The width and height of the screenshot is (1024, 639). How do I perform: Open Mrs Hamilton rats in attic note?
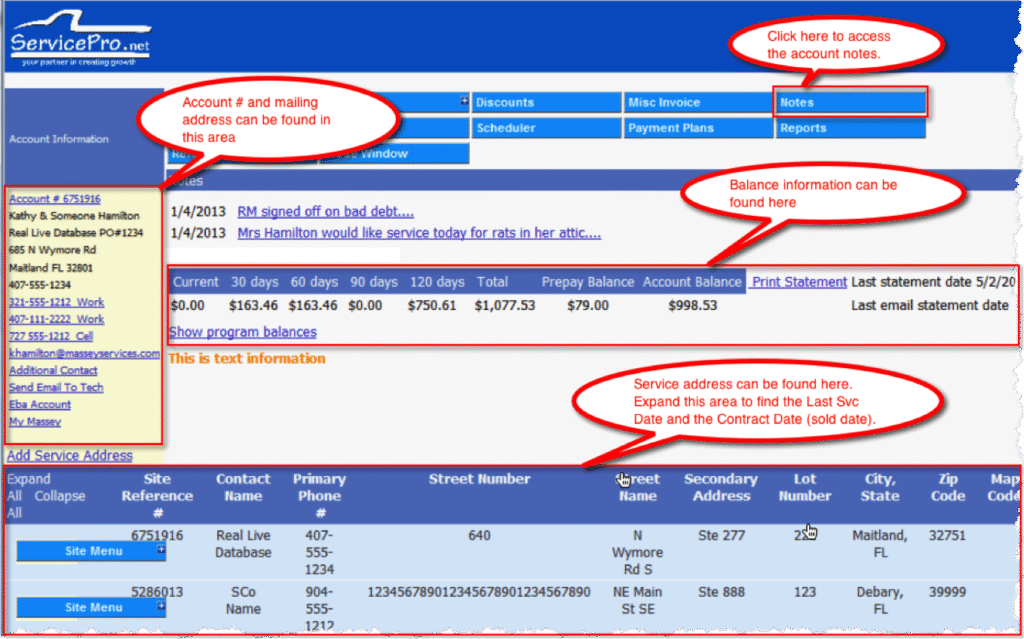[x=419, y=233]
